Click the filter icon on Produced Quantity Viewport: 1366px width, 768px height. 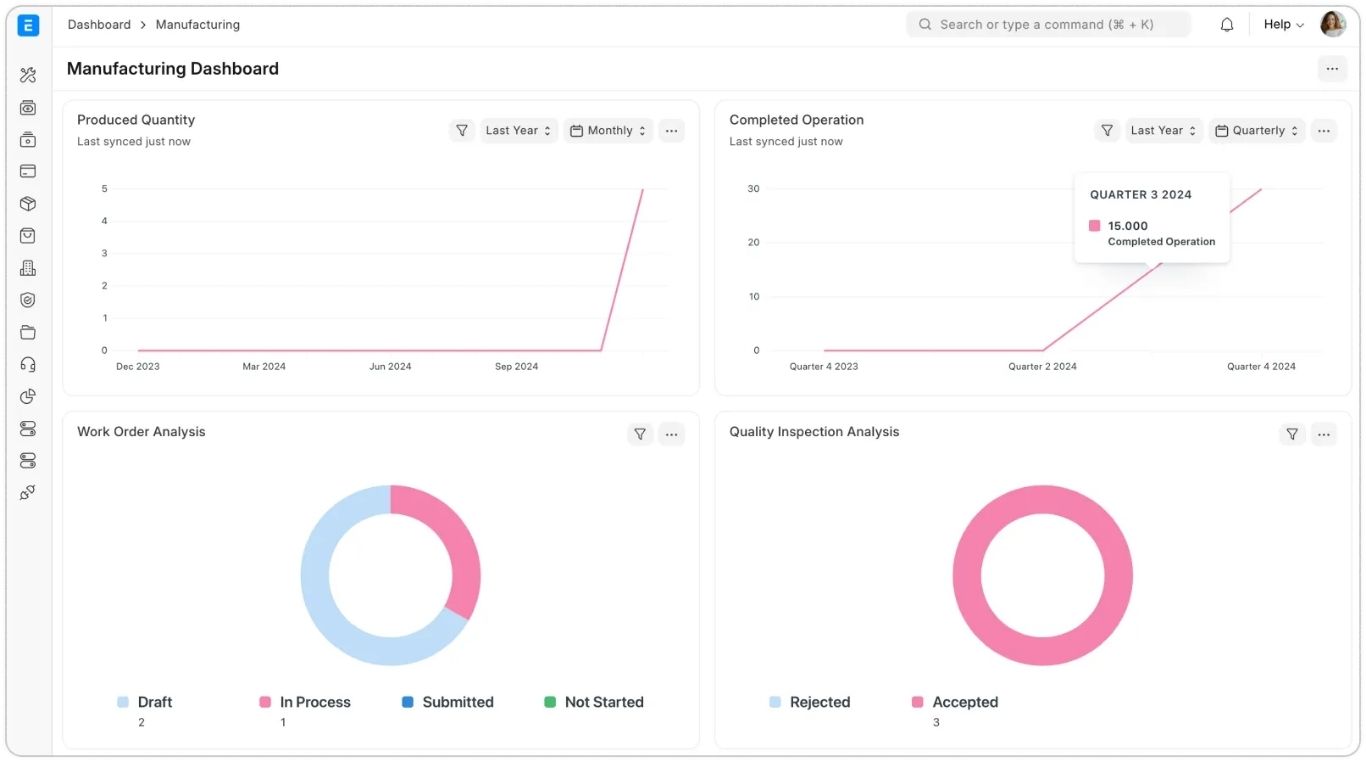pos(461,131)
